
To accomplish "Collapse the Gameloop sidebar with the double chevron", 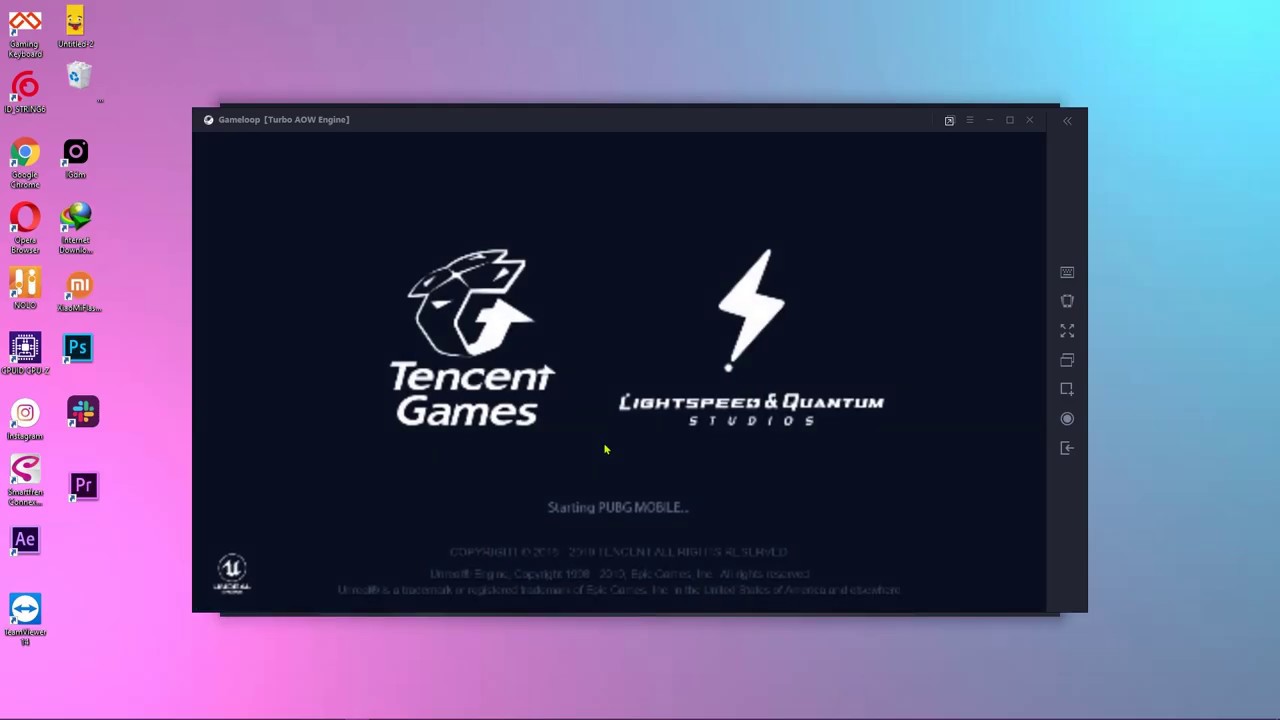I will point(1067,120).
